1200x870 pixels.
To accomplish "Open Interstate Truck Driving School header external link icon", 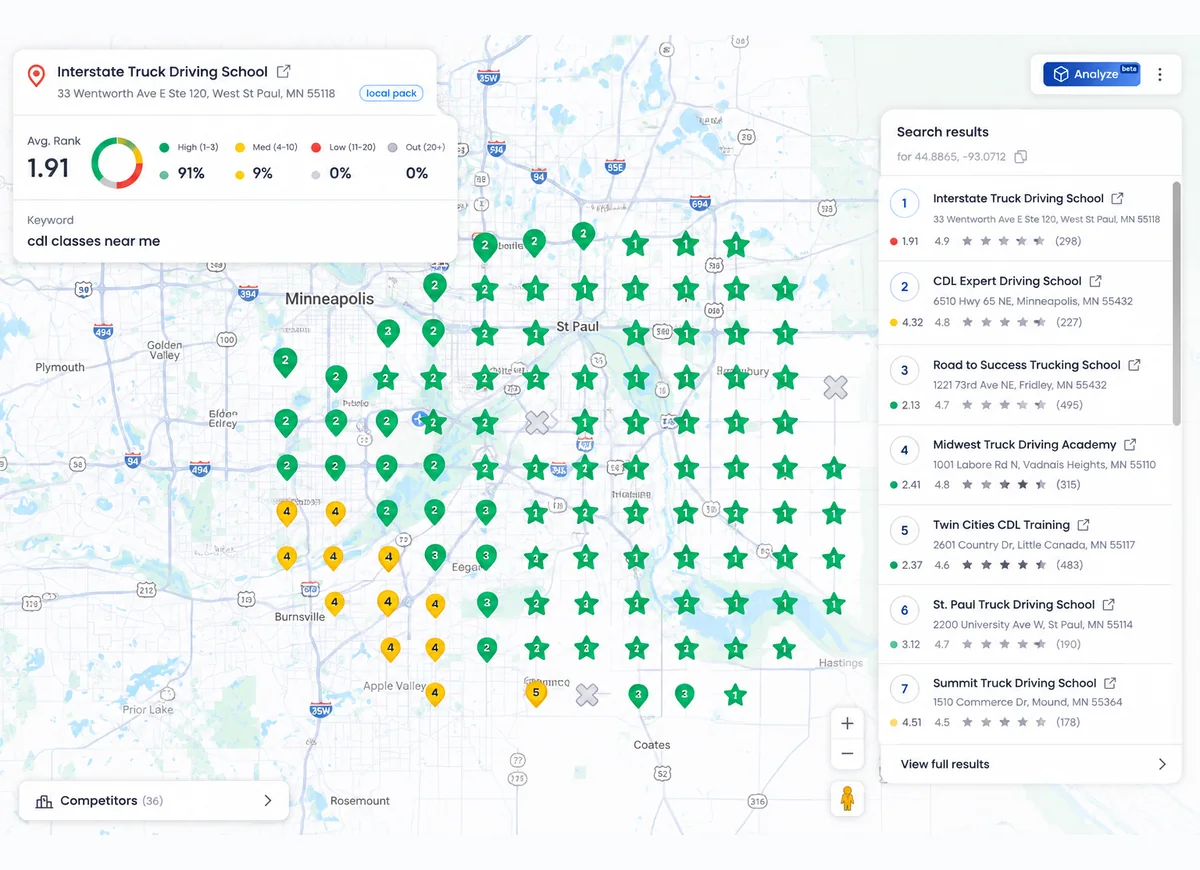I will tap(284, 71).
